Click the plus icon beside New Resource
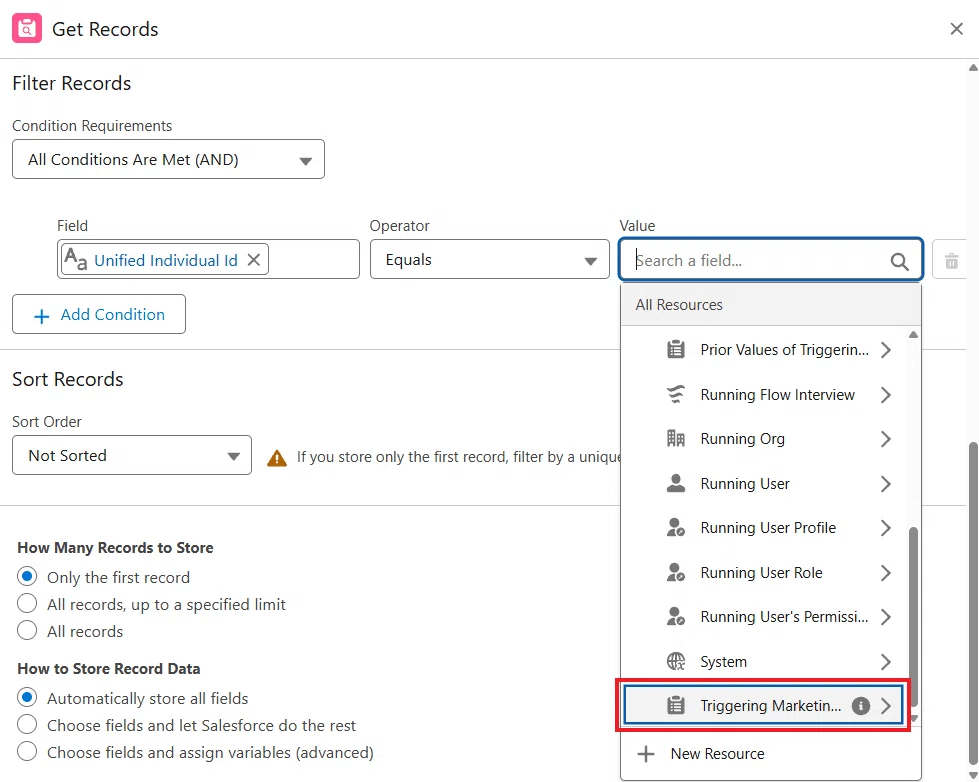The image size is (979, 782). click(646, 754)
